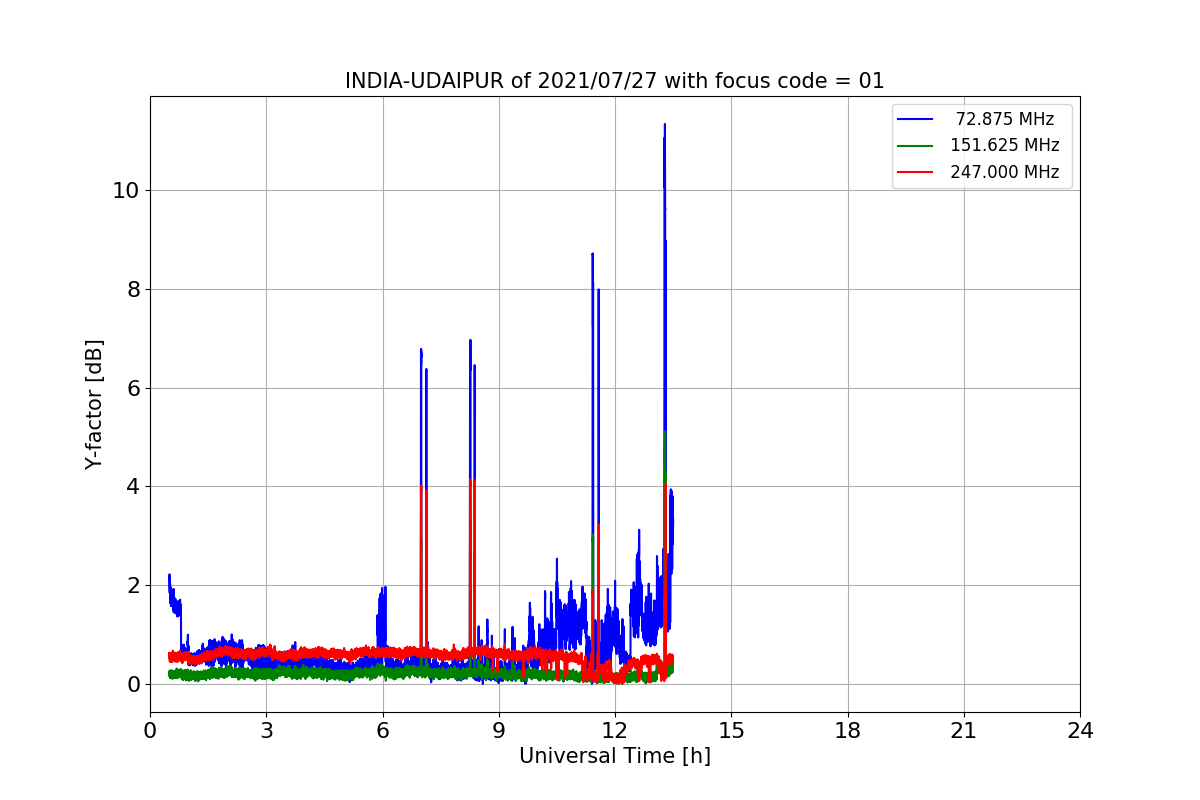Click y-axis tick label 6 on the y-axis
This screenshot has width=1200, height=800.
pyautogui.click(x=132, y=388)
